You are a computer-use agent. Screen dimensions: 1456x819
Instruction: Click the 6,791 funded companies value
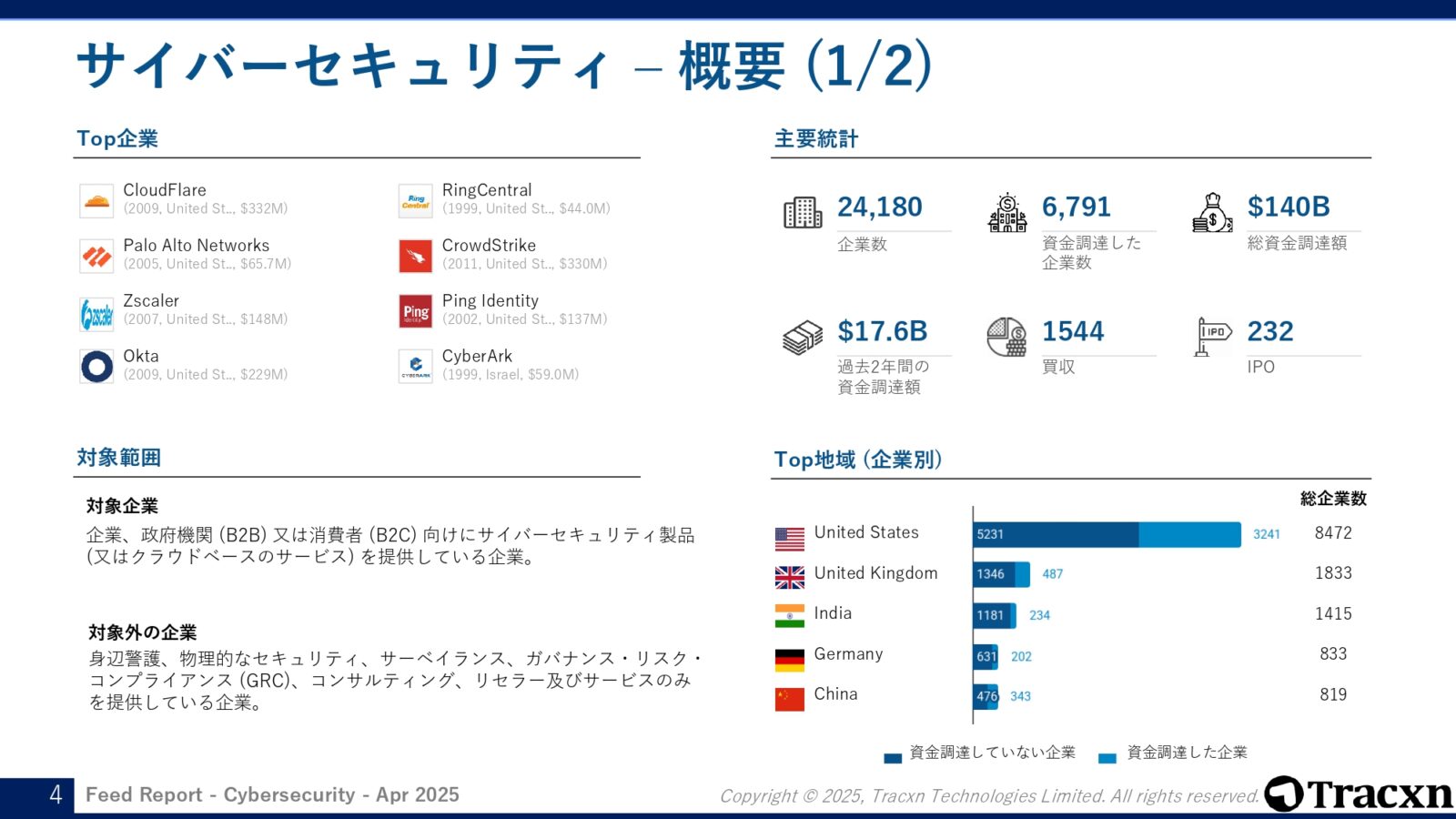coord(1077,207)
